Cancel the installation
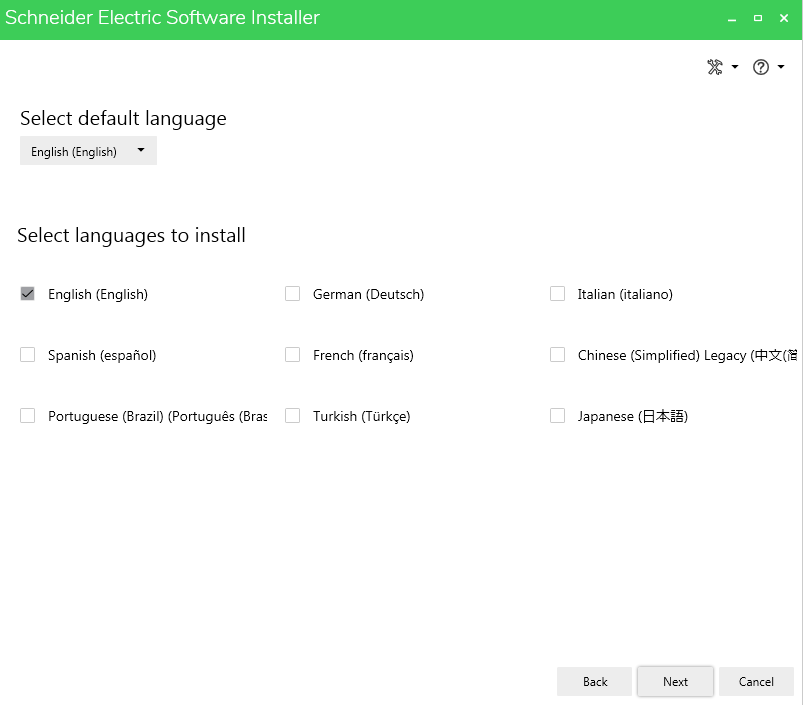Screen dimensions: 803x705 756,681
